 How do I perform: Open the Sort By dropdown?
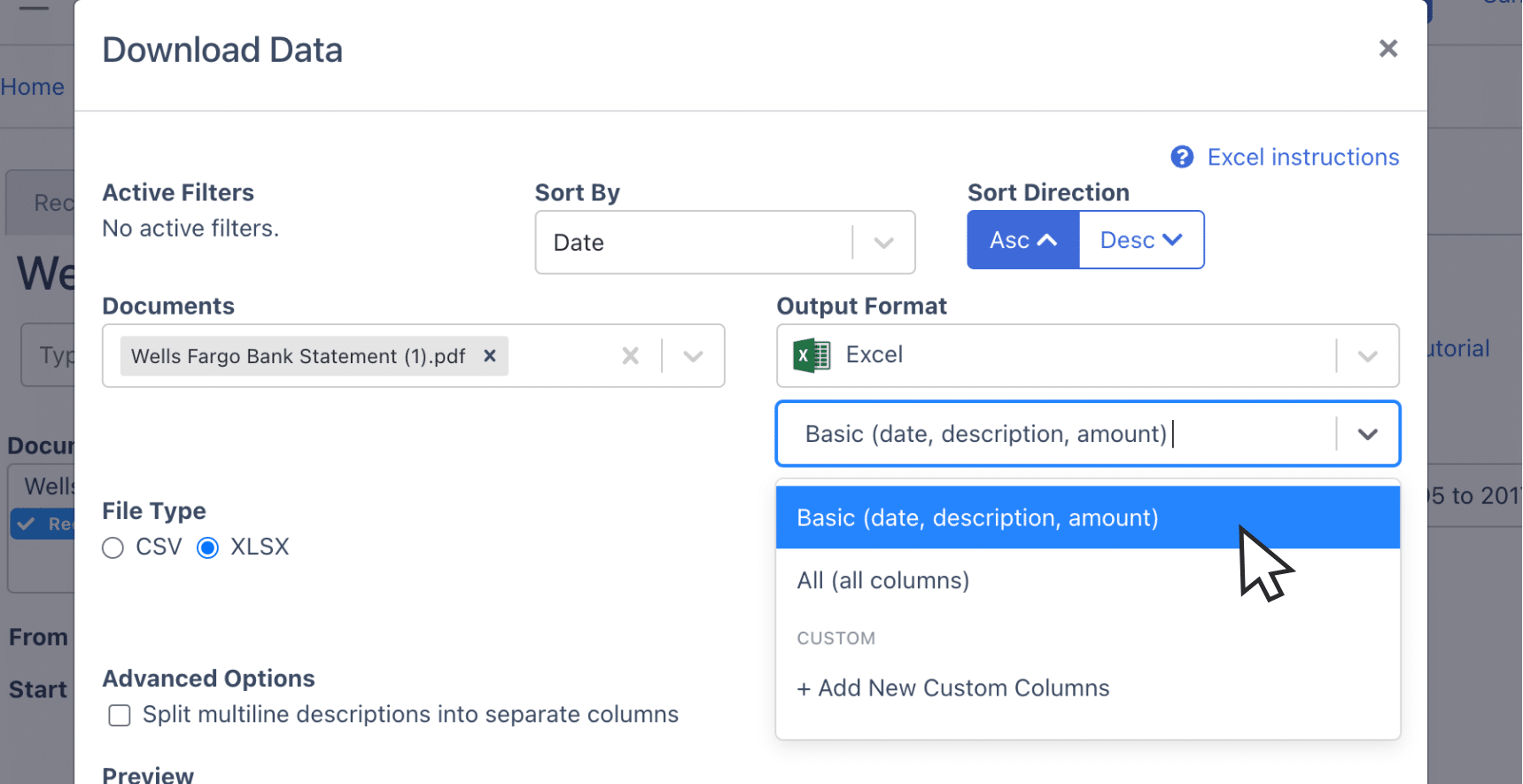(x=882, y=242)
